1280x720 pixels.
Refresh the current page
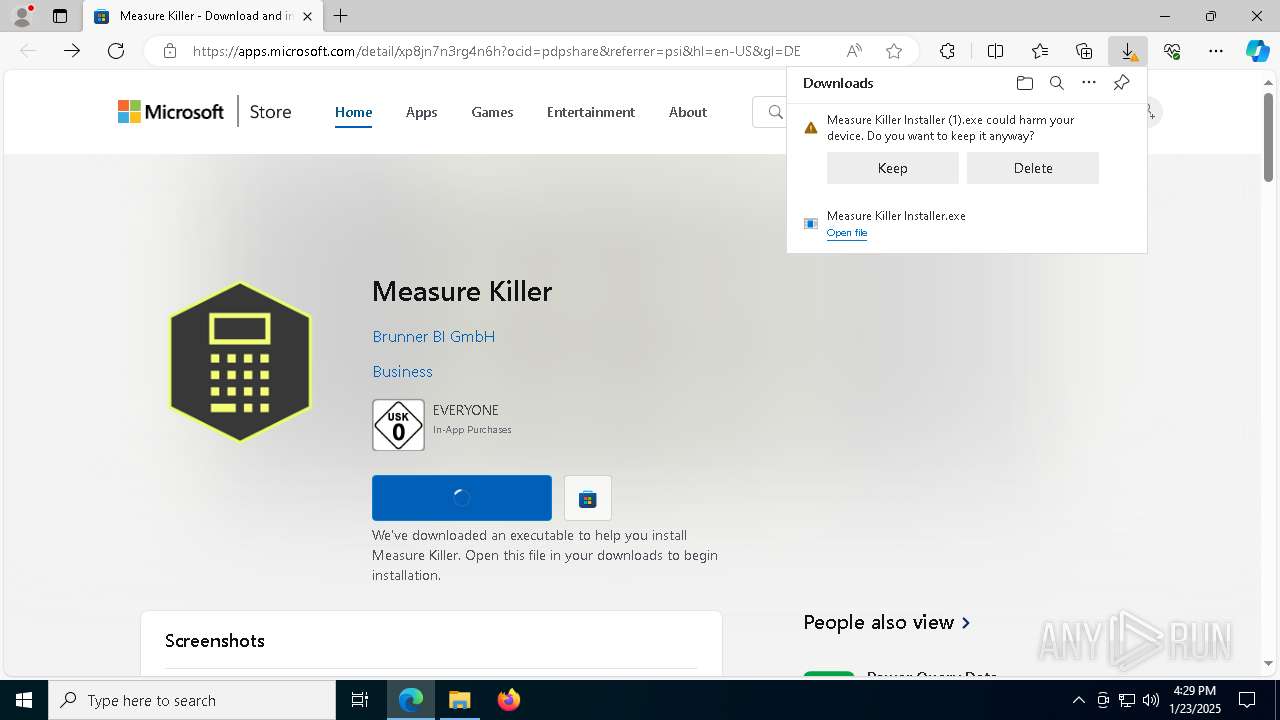point(116,51)
